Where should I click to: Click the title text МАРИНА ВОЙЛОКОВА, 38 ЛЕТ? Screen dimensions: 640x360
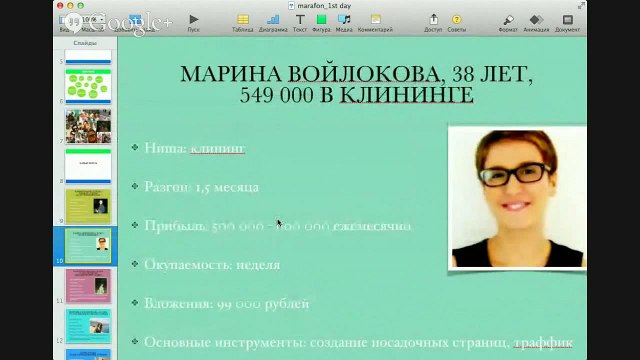356,74
